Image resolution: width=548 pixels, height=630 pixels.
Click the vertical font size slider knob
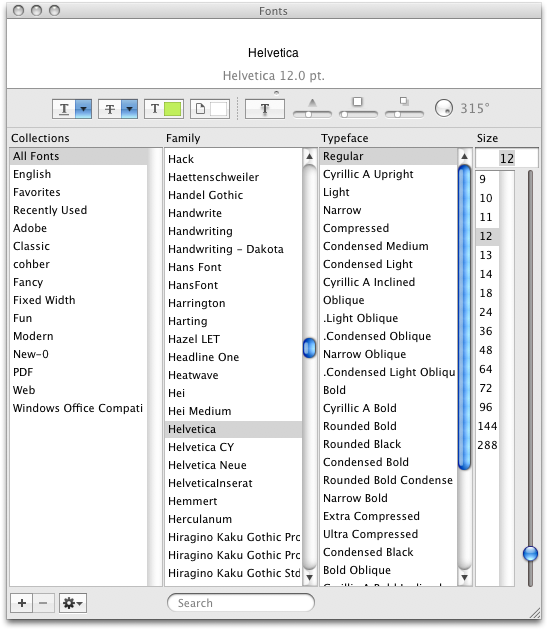530,553
